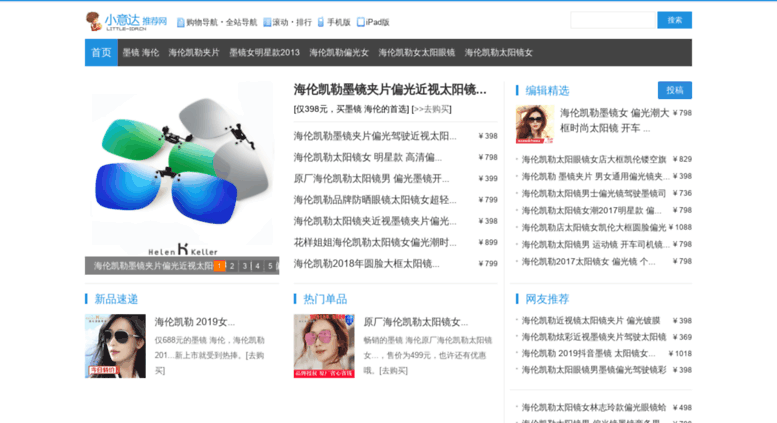Screen dimensions: 777x423
Task: Open 海伦凯勒太阳镜女潮2017明星款 item
Action: (591, 211)
